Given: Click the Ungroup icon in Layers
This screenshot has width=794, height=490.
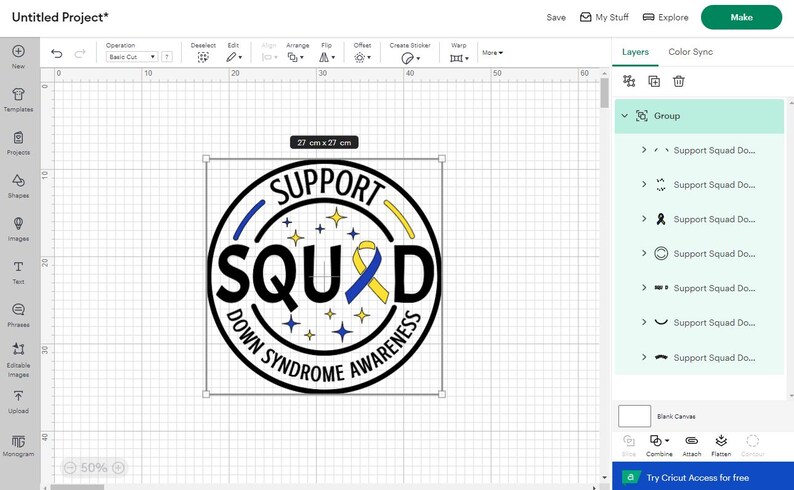Looking at the screenshot, I should point(629,81).
